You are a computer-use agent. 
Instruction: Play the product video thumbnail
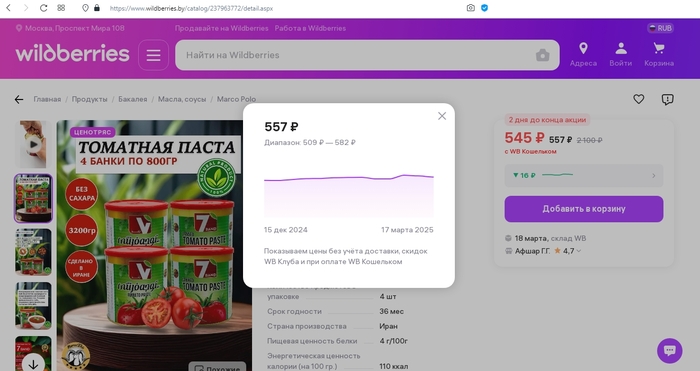pos(33,144)
